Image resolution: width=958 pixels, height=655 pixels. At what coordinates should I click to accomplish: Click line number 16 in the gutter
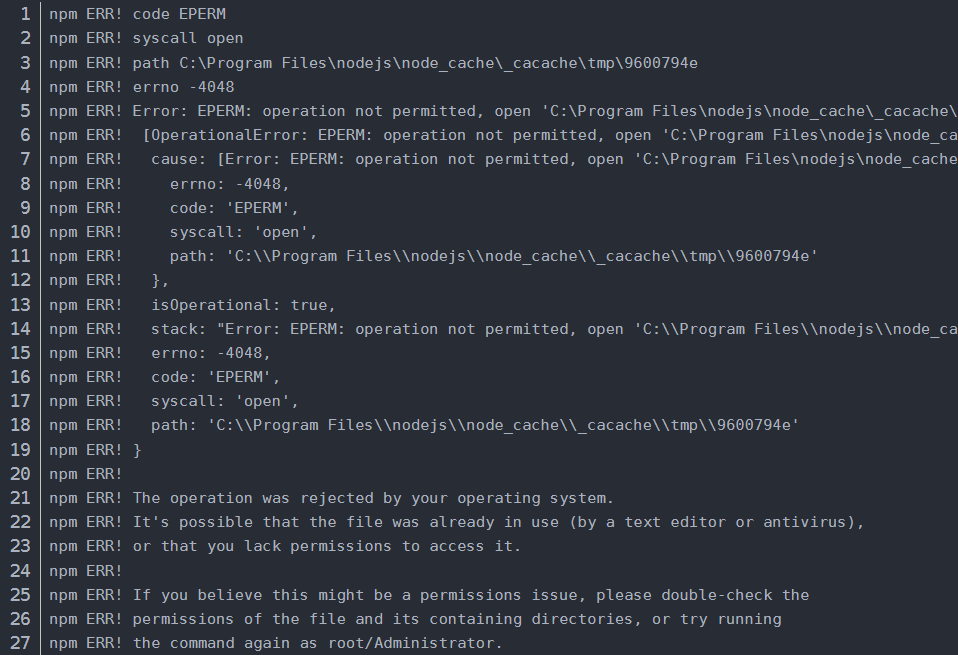pos(20,376)
